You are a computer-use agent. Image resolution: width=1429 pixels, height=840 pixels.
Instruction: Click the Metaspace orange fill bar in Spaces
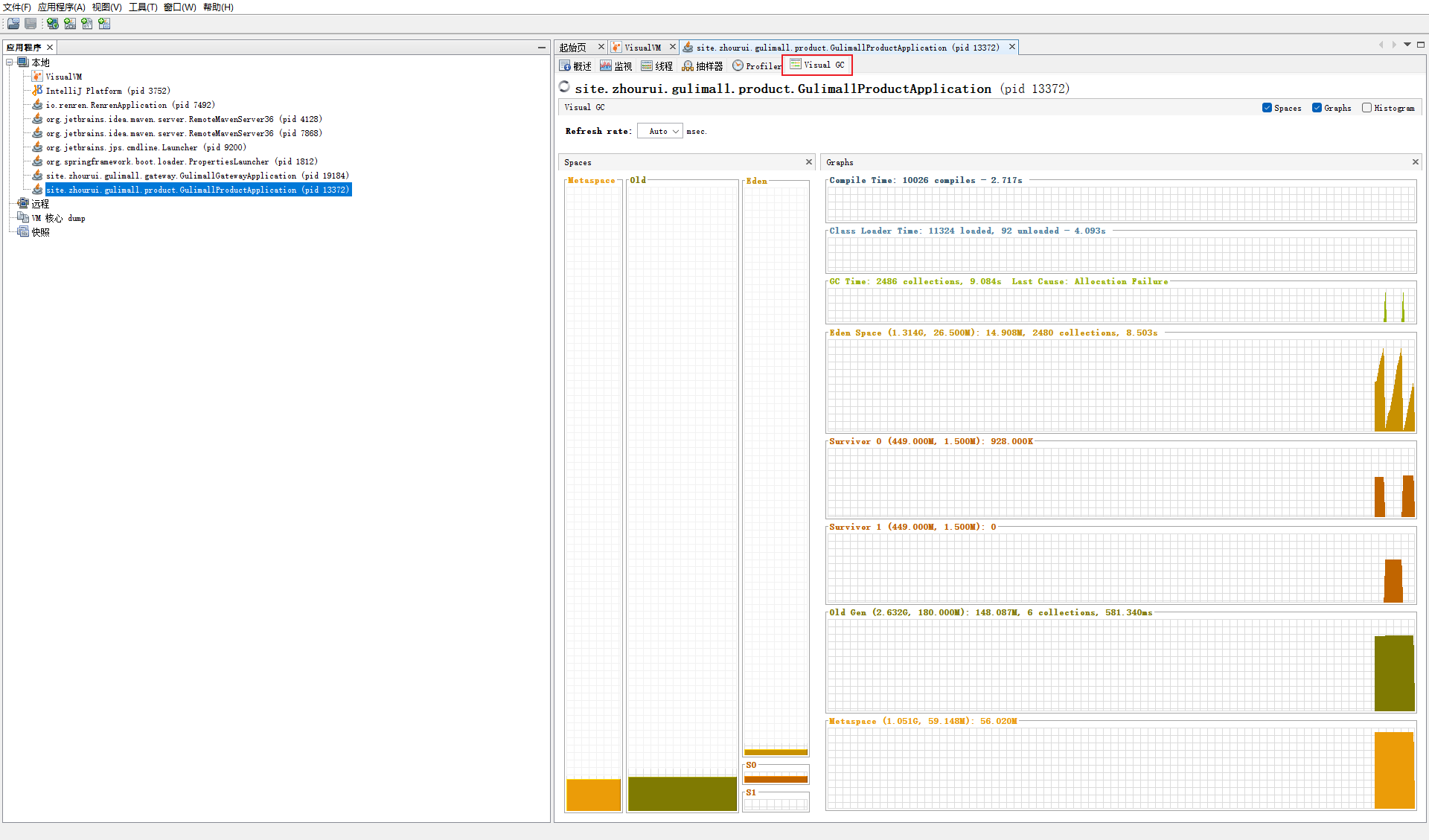(x=593, y=795)
